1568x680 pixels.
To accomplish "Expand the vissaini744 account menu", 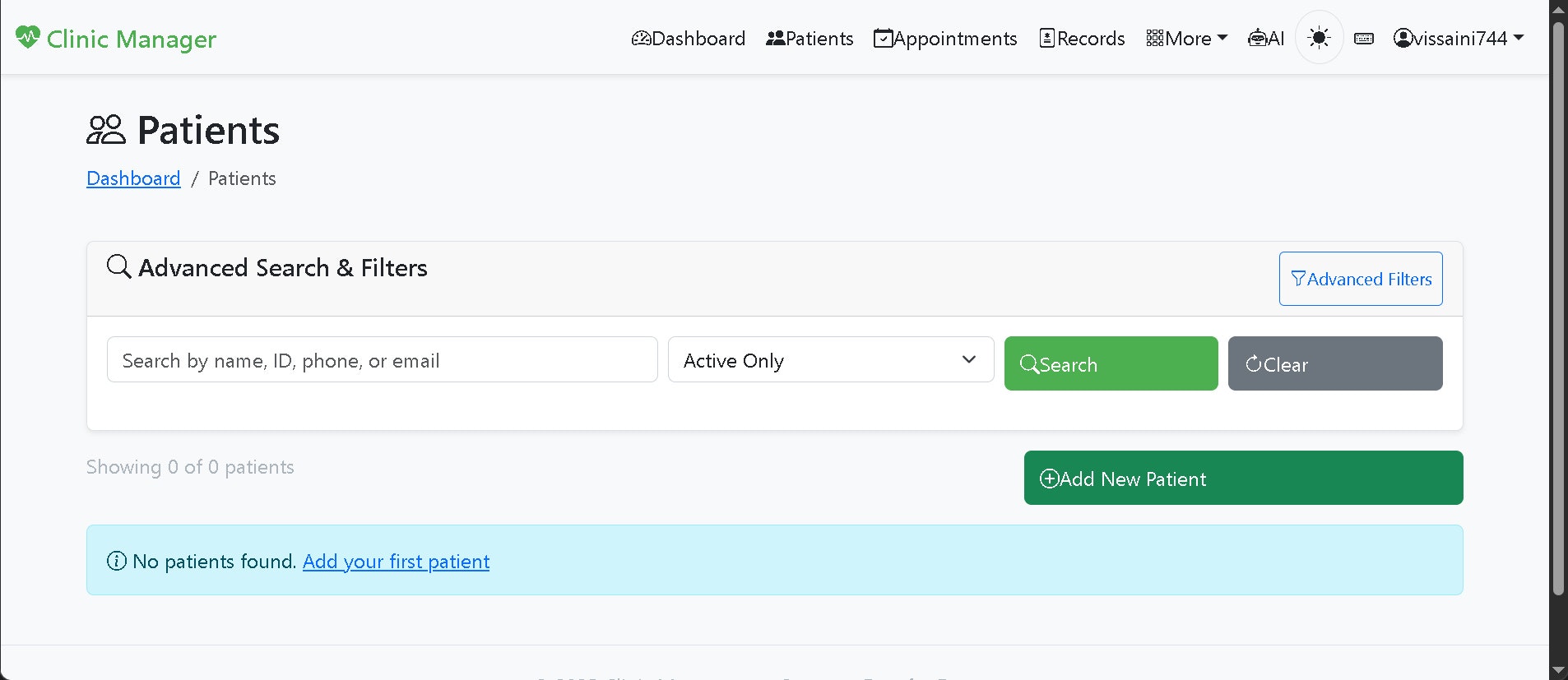I will pos(1459,39).
